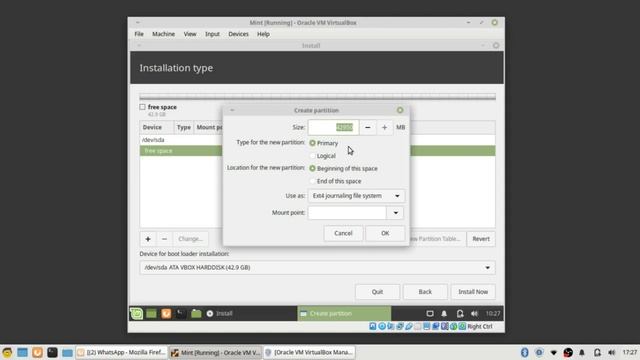640x360 pixels.
Task: Click the VirtualBox network indicator
Action: click(x=400, y=326)
